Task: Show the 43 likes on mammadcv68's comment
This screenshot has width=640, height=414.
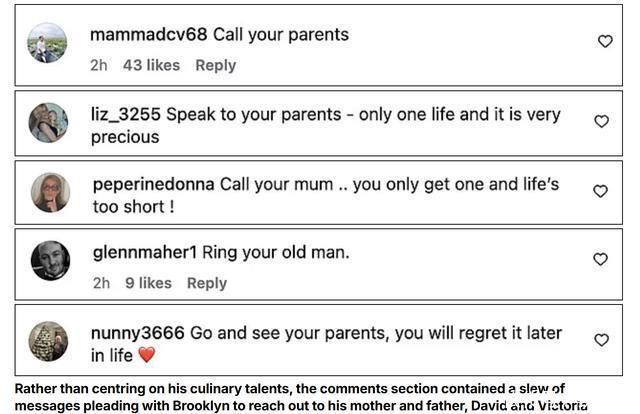Action: tap(151, 65)
